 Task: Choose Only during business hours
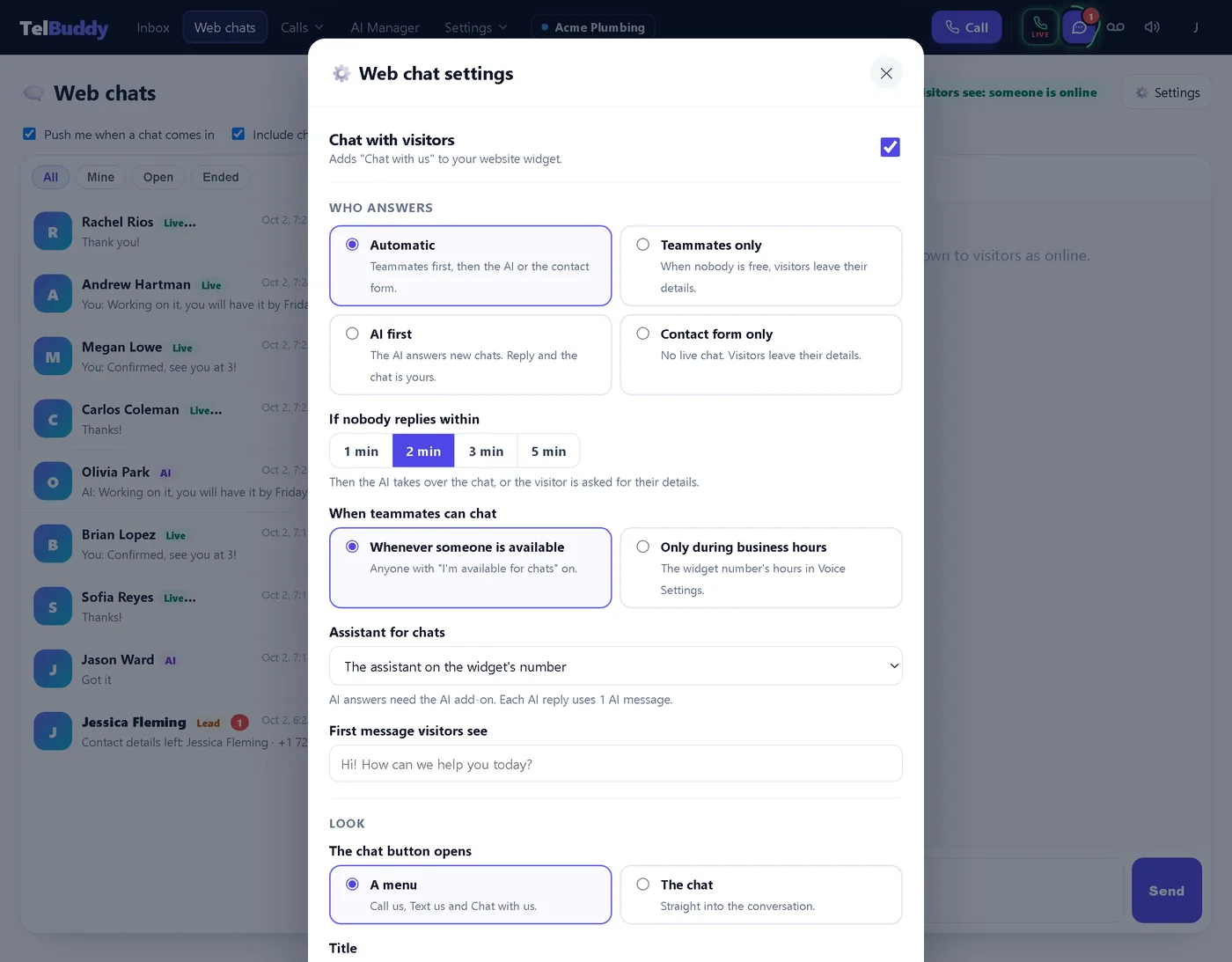click(x=761, y=568)
